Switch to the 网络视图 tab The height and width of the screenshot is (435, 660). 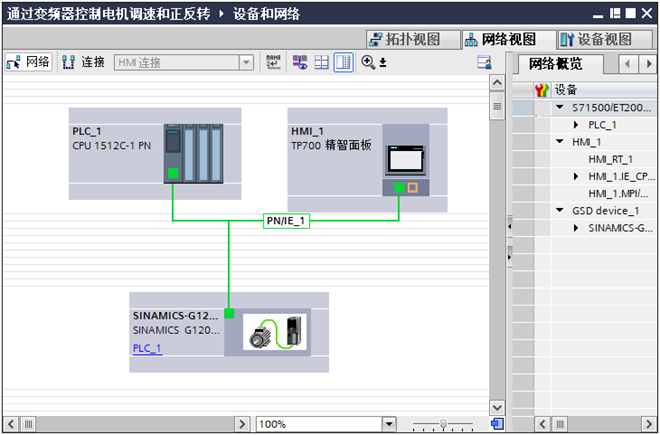tap(508, 40)
